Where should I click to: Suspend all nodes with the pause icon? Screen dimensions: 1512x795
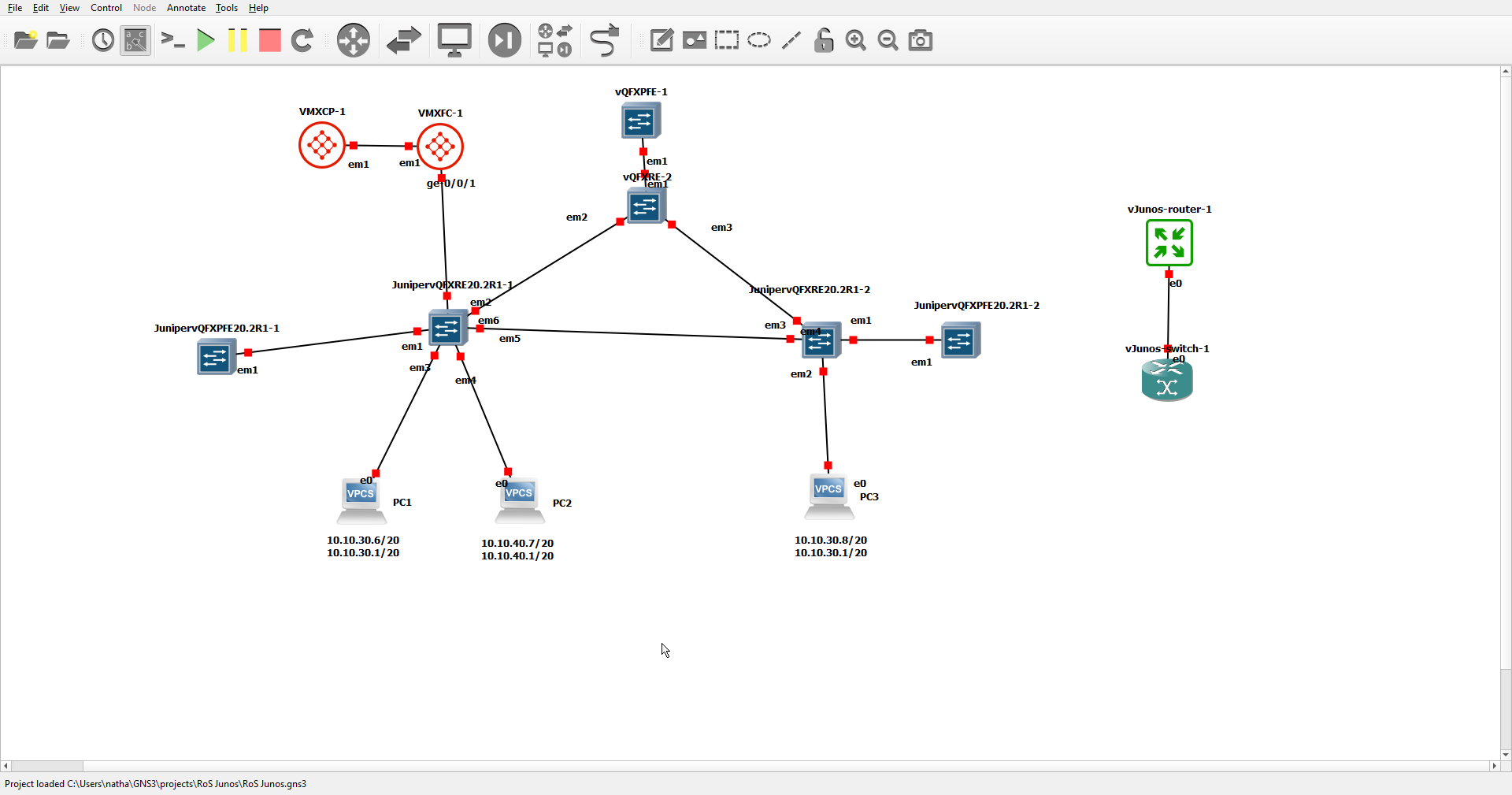(x=237, y=40)
